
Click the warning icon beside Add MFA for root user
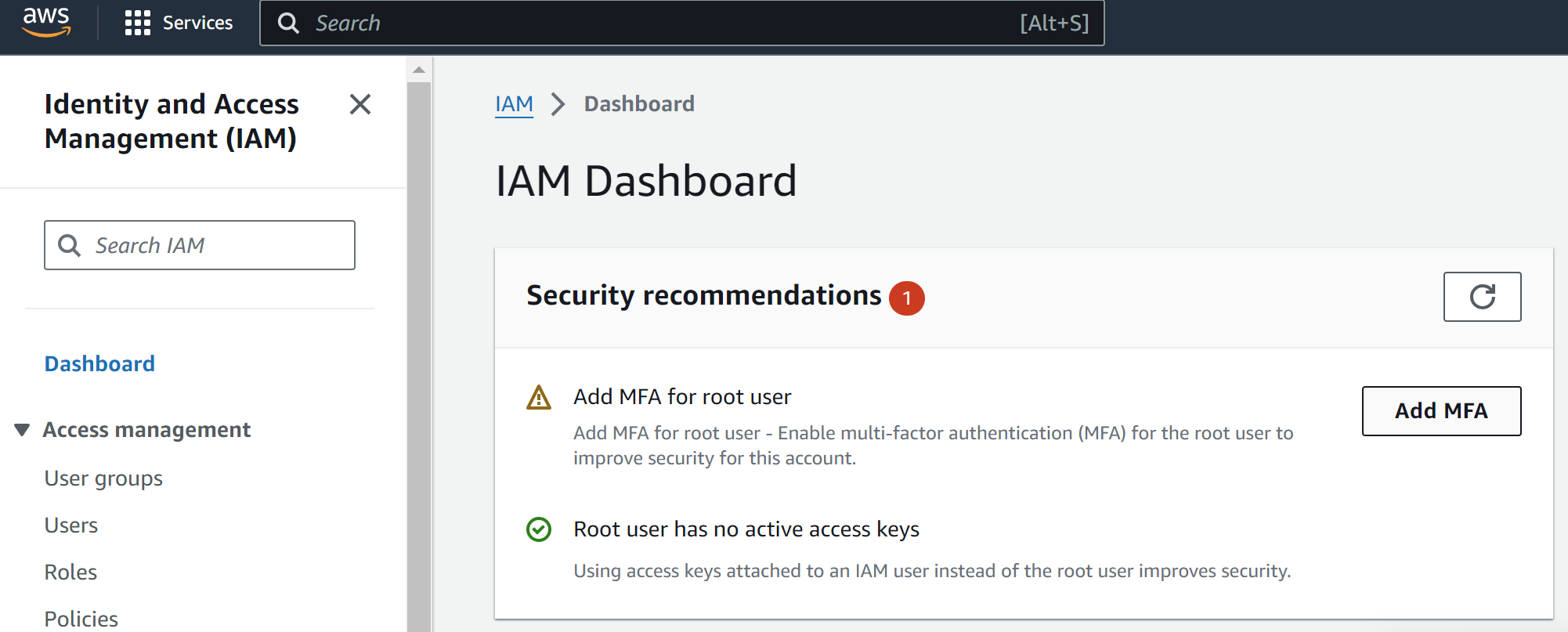click(x=539, y=398)
